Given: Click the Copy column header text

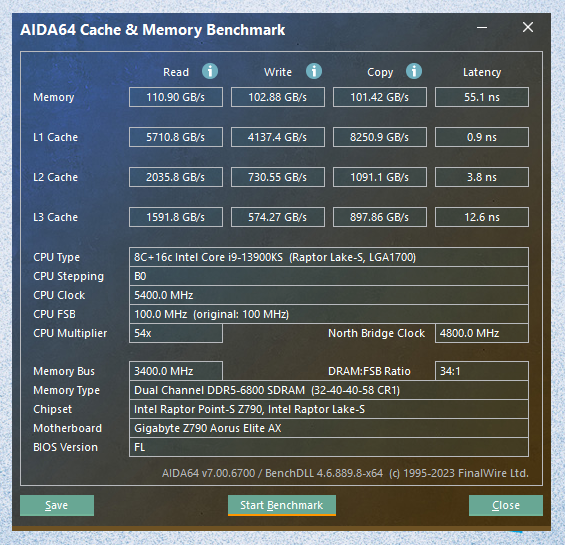Looking at the screenshot, I should coord(380,72).
